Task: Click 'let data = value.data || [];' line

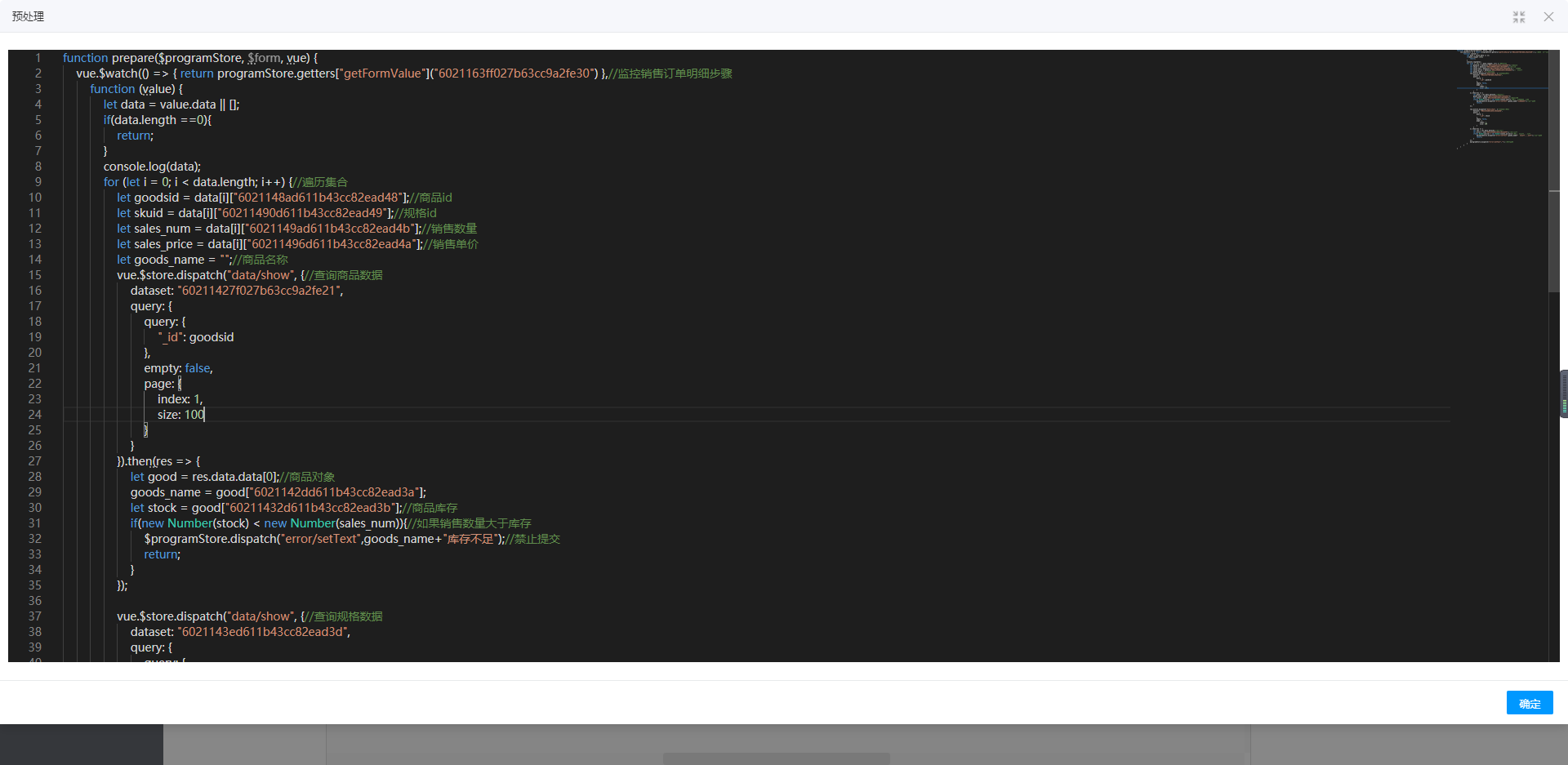Action: pos(171,105)
